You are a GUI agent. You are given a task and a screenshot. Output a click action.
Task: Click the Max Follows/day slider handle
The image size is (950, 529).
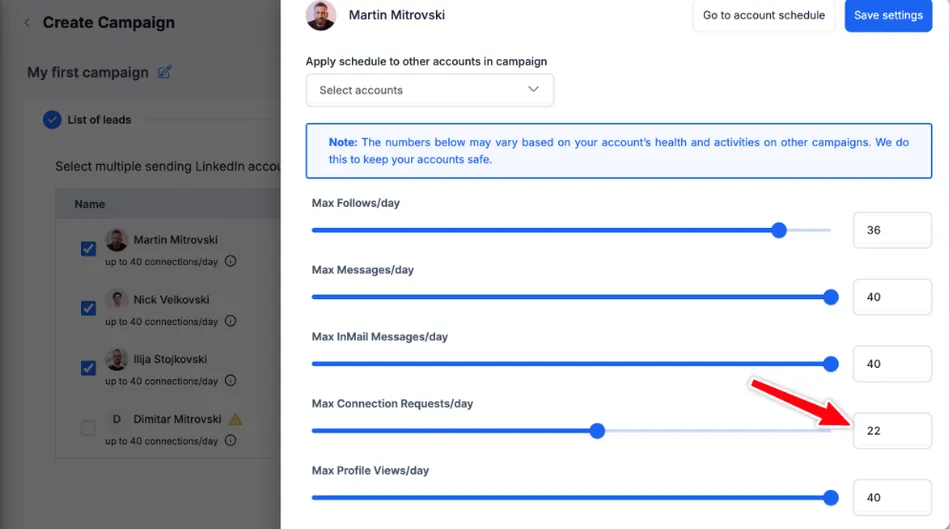(x=779, y=230)
